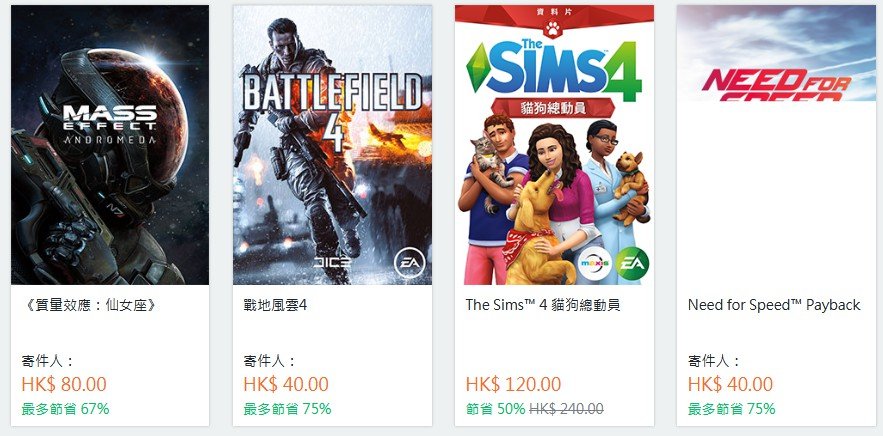Open the Mass Effect Andromeda cover art
The image size is (883, 436).
click(x=110, y=145)
